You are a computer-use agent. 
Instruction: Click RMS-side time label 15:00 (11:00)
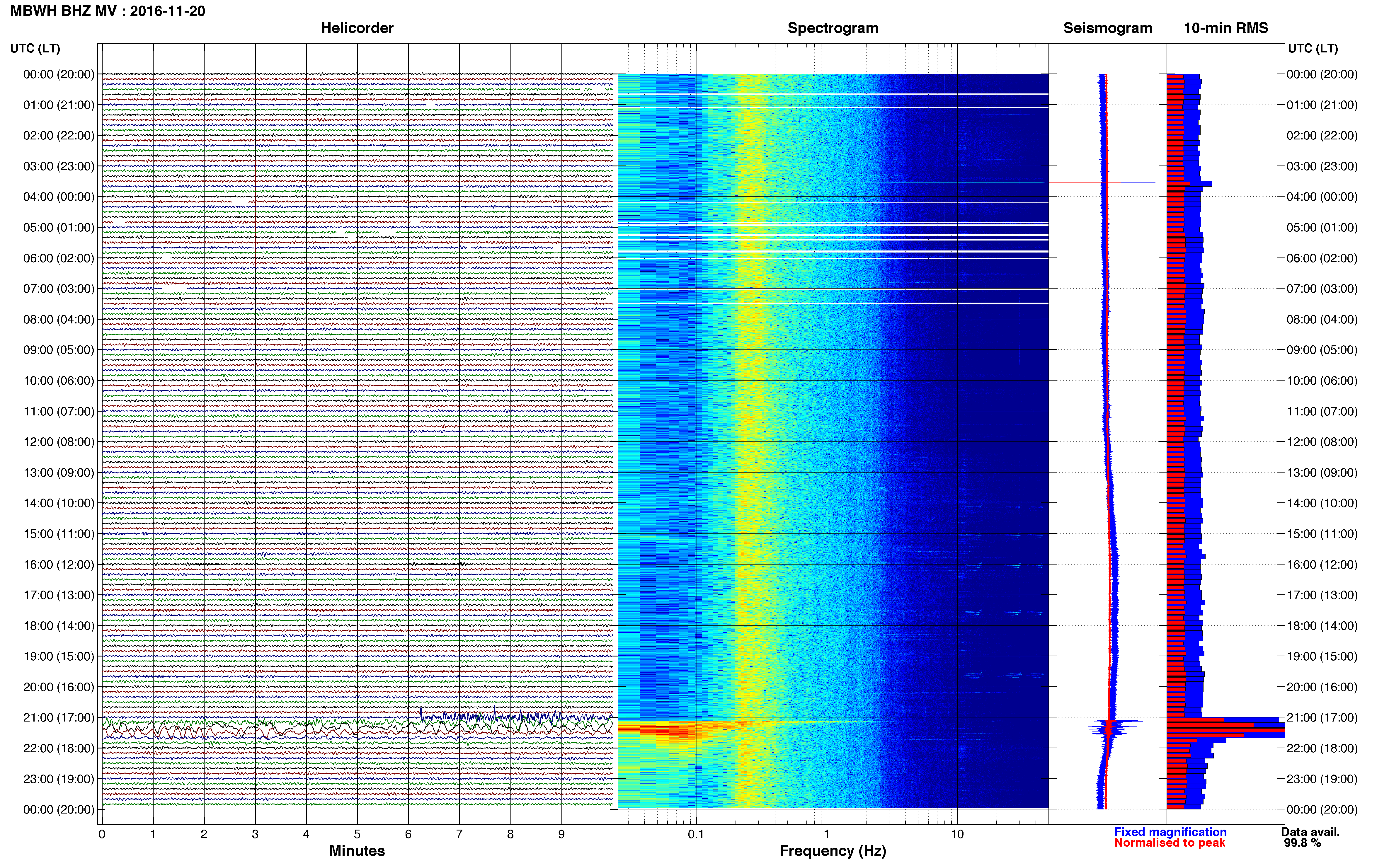(x=1322, y=534)
